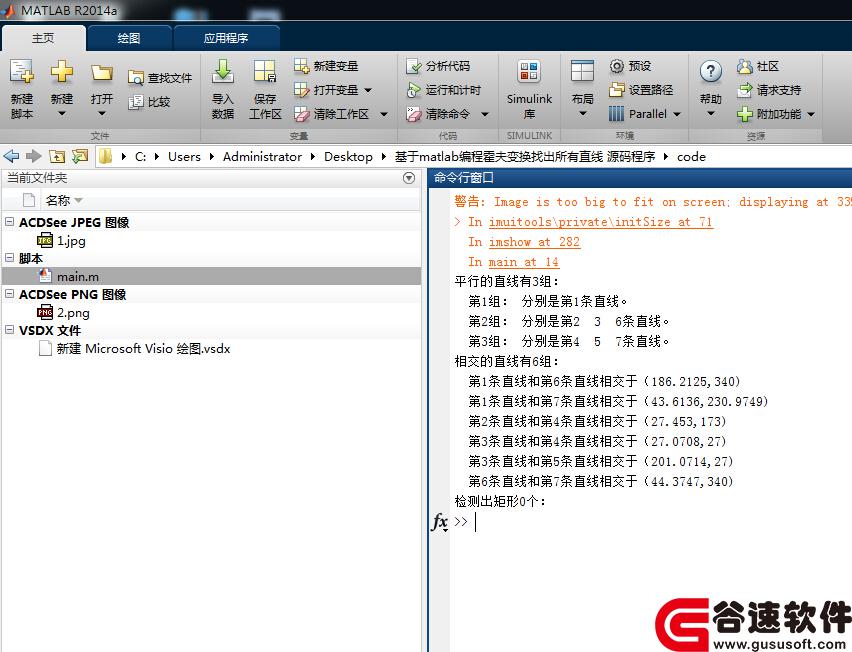852x652 pixels.
Task: Expand the 打开变量 dropdown arrow
Action: coord(368,90)
